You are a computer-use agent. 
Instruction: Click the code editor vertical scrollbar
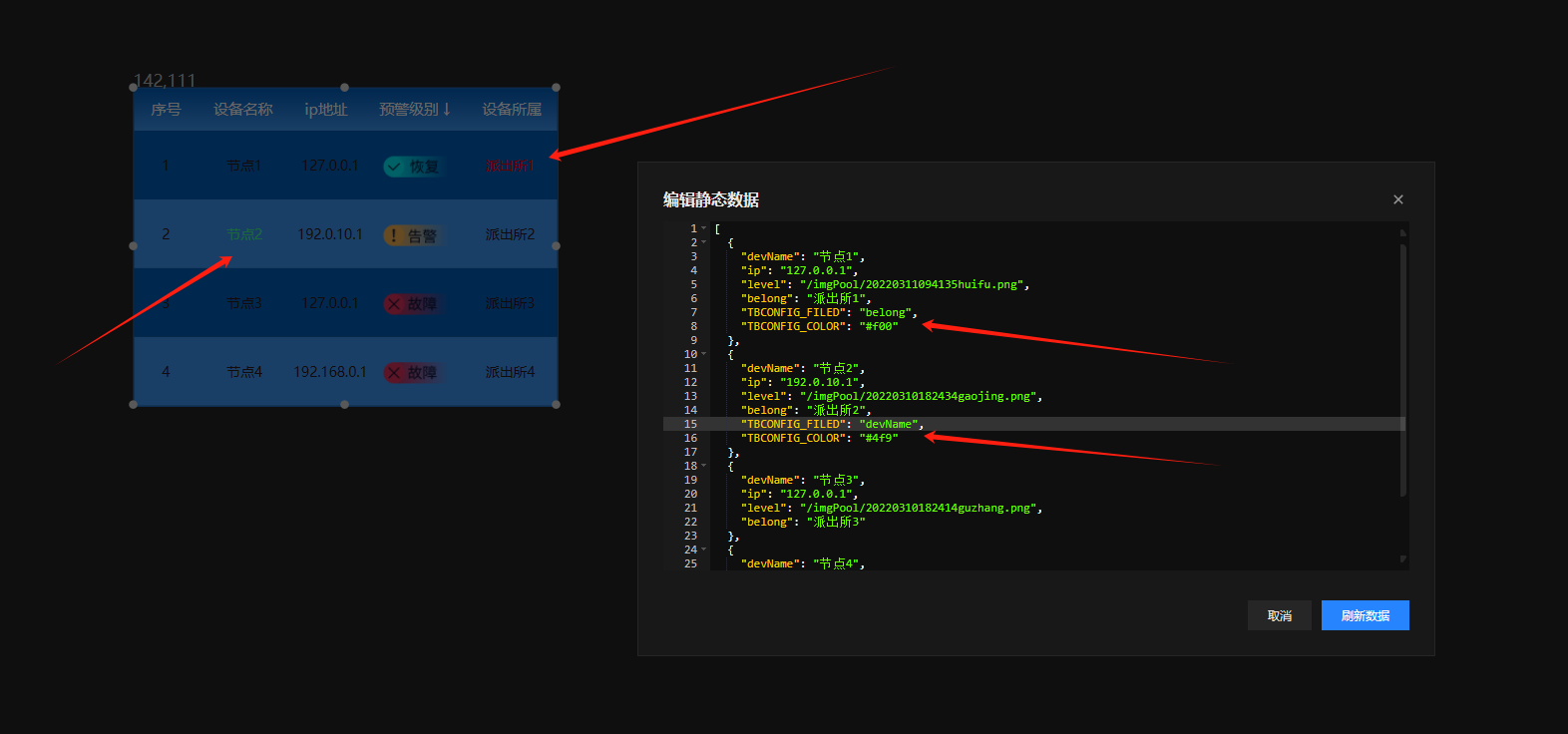click(1402, 369)
